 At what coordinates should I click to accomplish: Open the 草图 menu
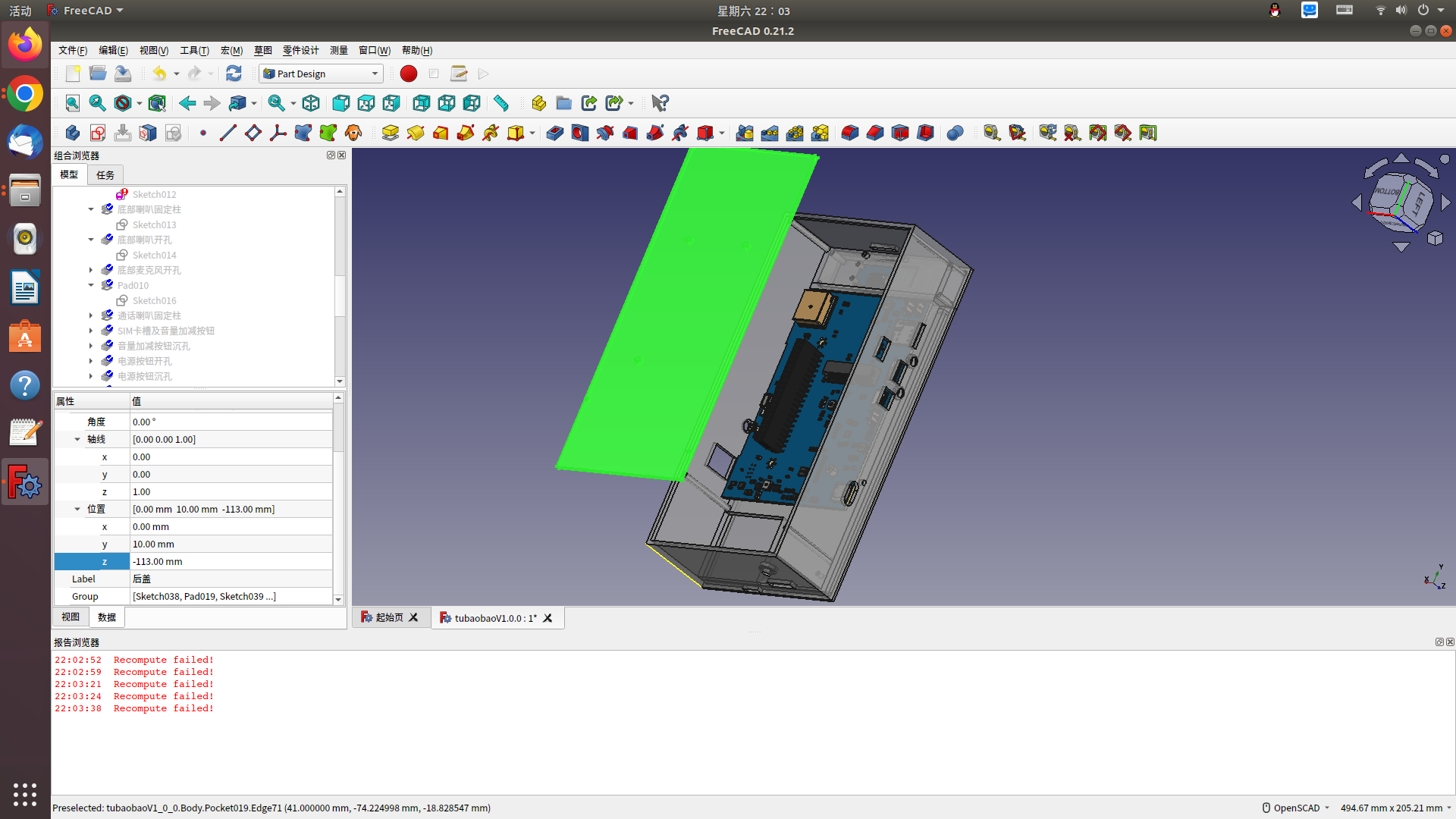point(262,50)
